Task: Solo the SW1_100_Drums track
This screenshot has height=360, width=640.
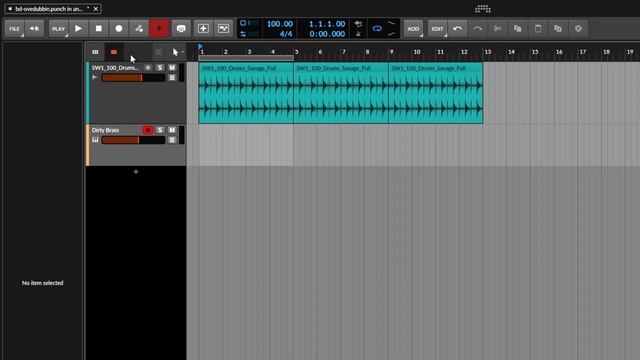Action: [x=160, y=67]
